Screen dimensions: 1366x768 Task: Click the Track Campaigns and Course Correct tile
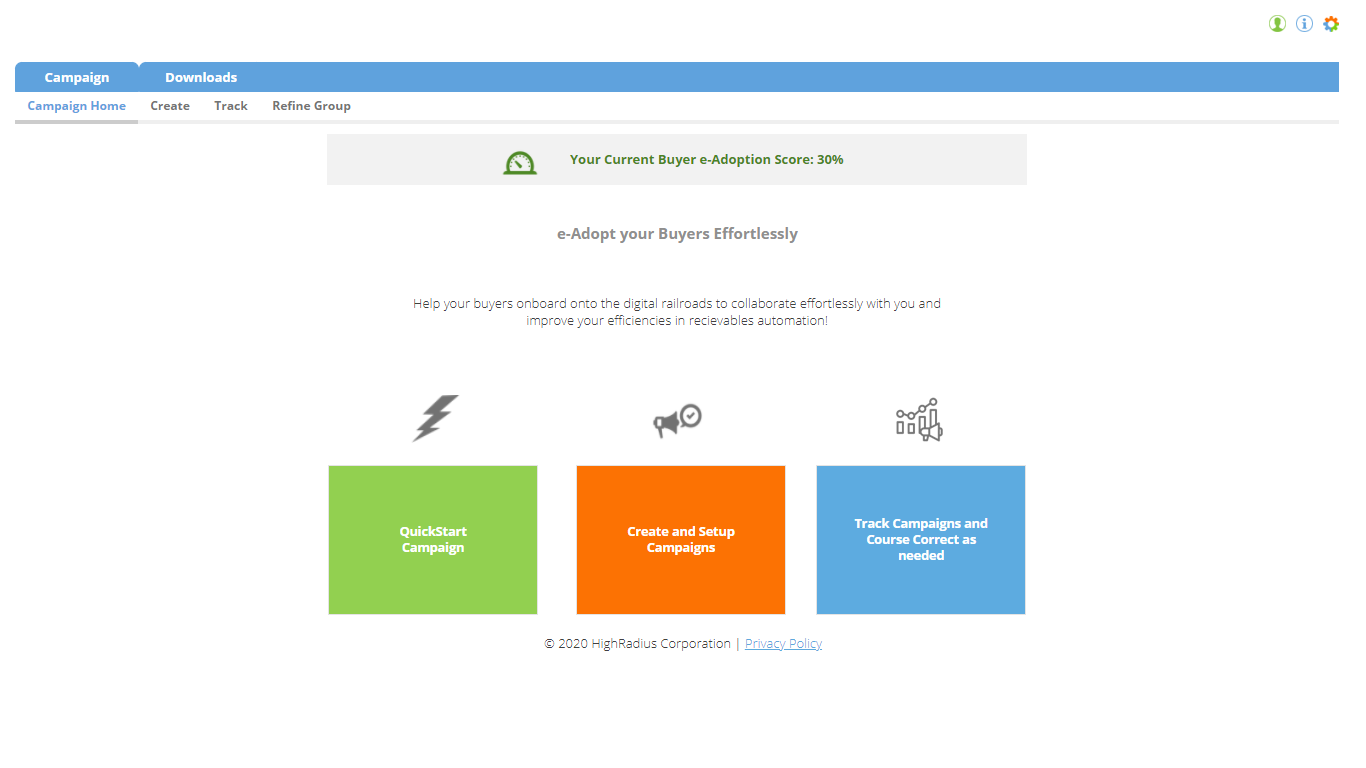920,539
